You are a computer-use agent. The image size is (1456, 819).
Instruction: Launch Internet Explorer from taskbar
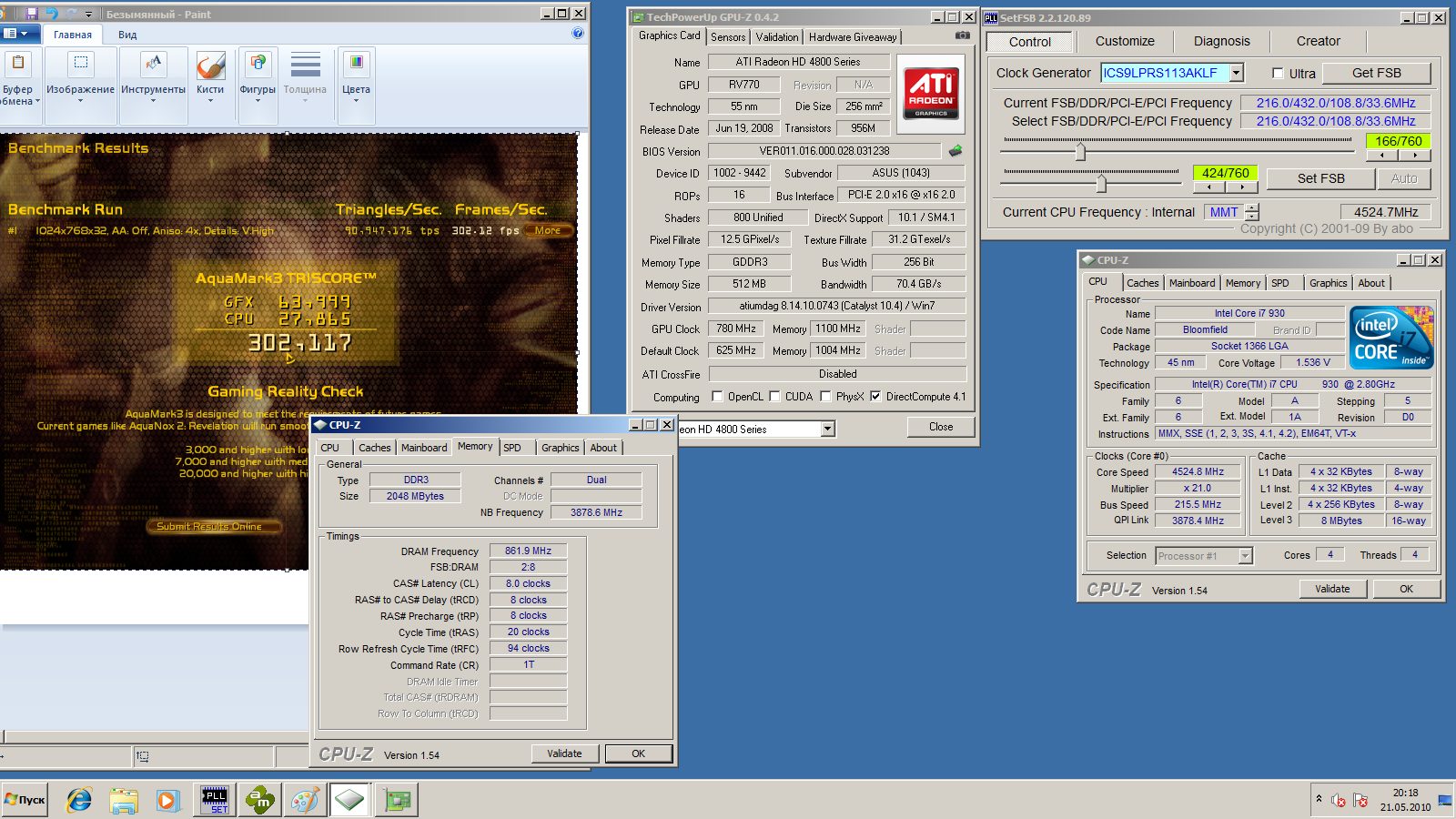(x=79, y=800)
